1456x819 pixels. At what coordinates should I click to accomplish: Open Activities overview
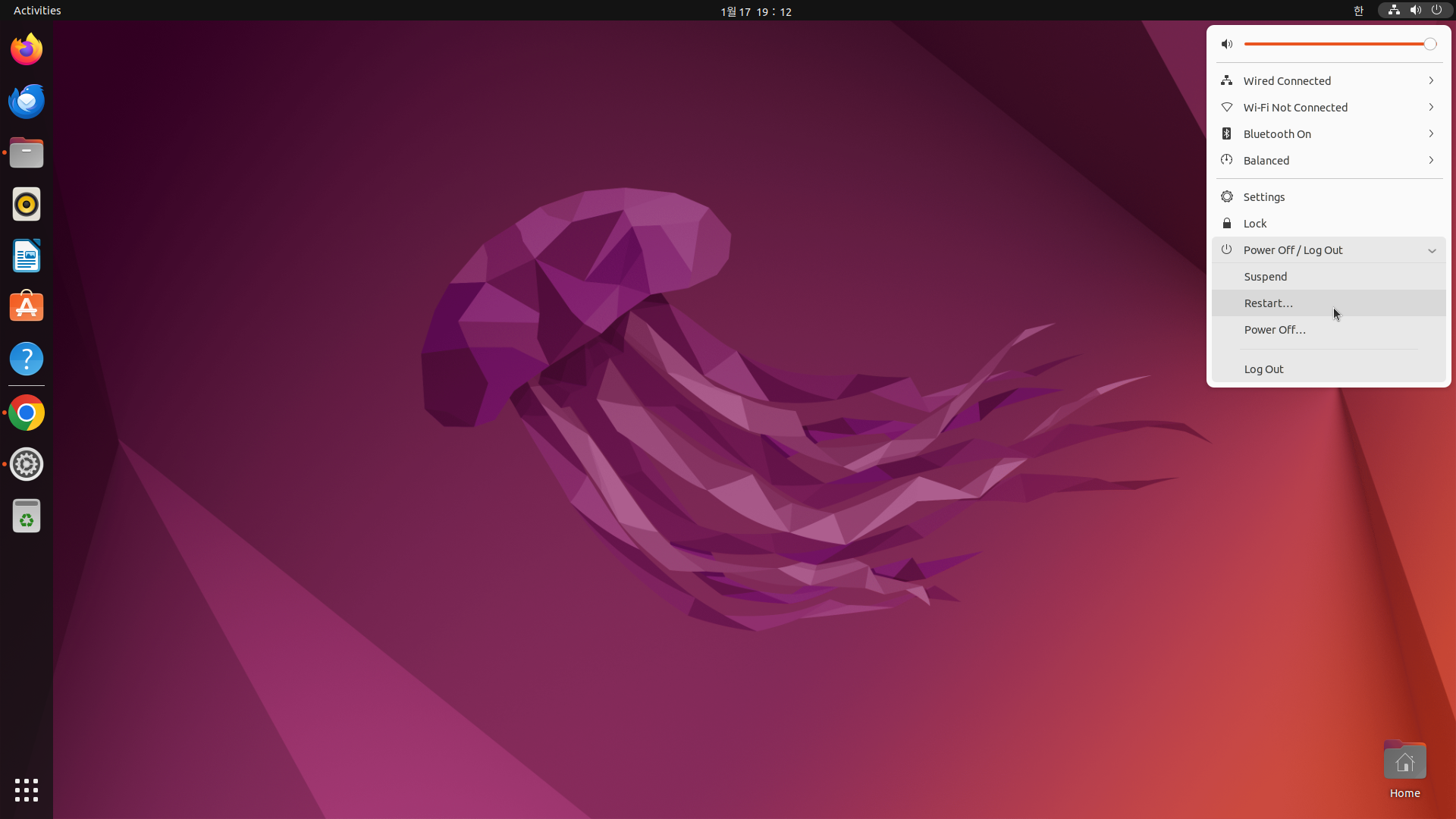(x=37, y=11)
